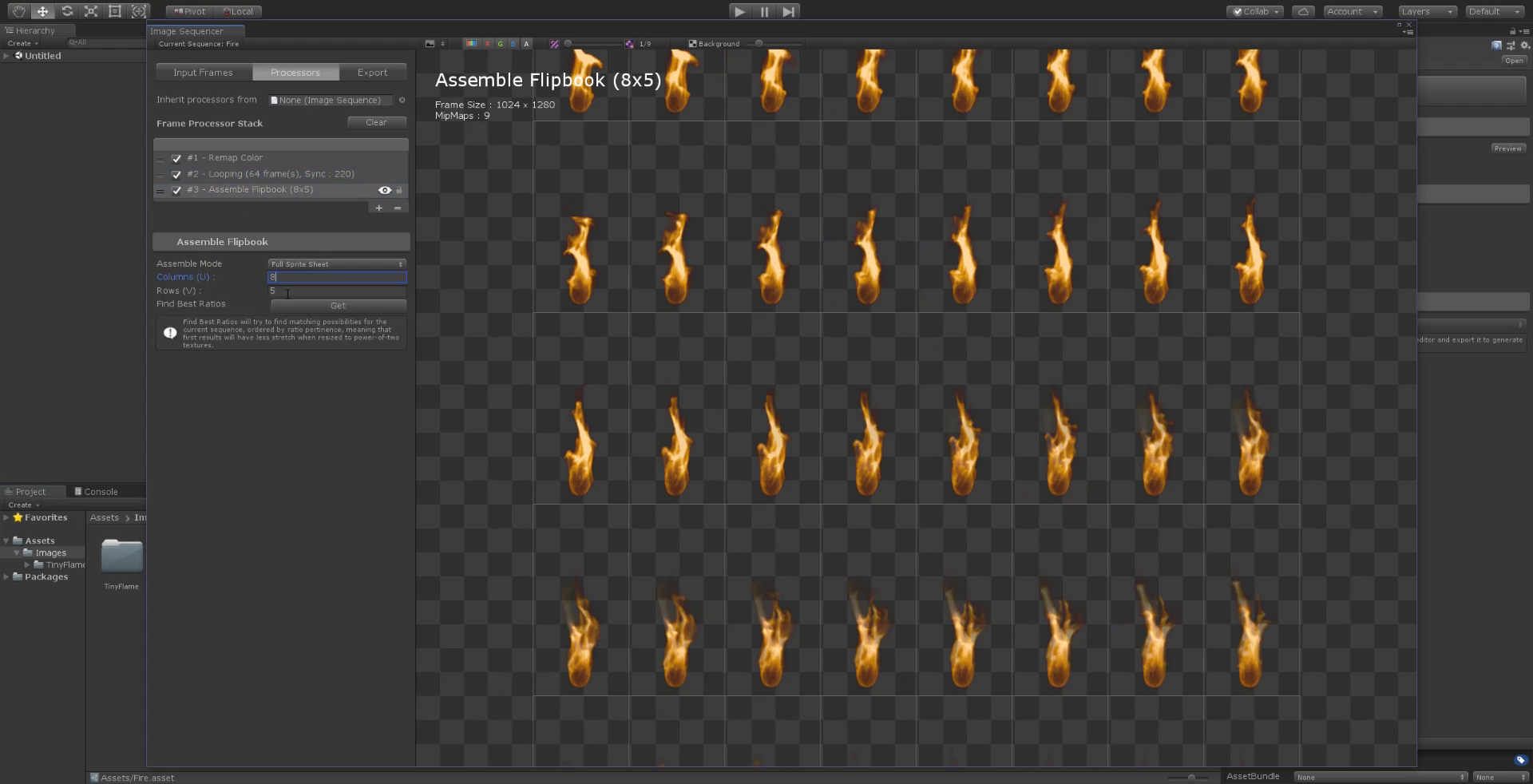1533x784 pixels.
Task: Expand the Favorites group in Project
Action: coord(6,517)
